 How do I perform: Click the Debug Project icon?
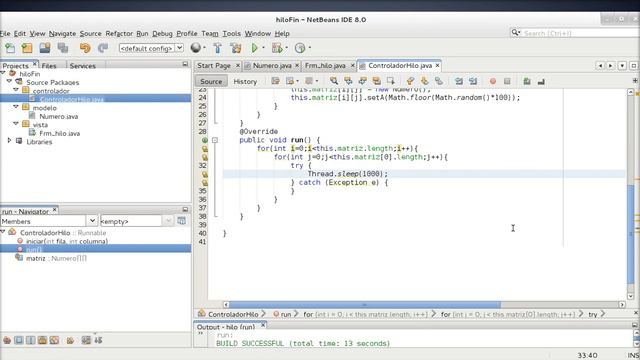click(x=277, y=48)
